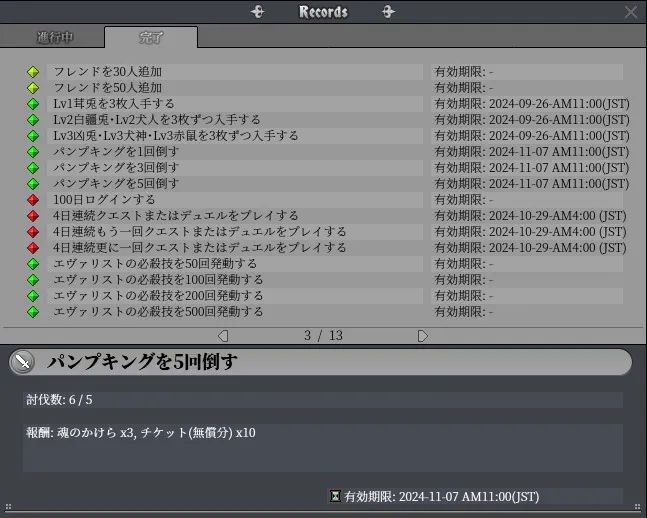Select record Lv1茸兎を3枚入手する
Screen dimensions: 647x518
tap(235, 104)
